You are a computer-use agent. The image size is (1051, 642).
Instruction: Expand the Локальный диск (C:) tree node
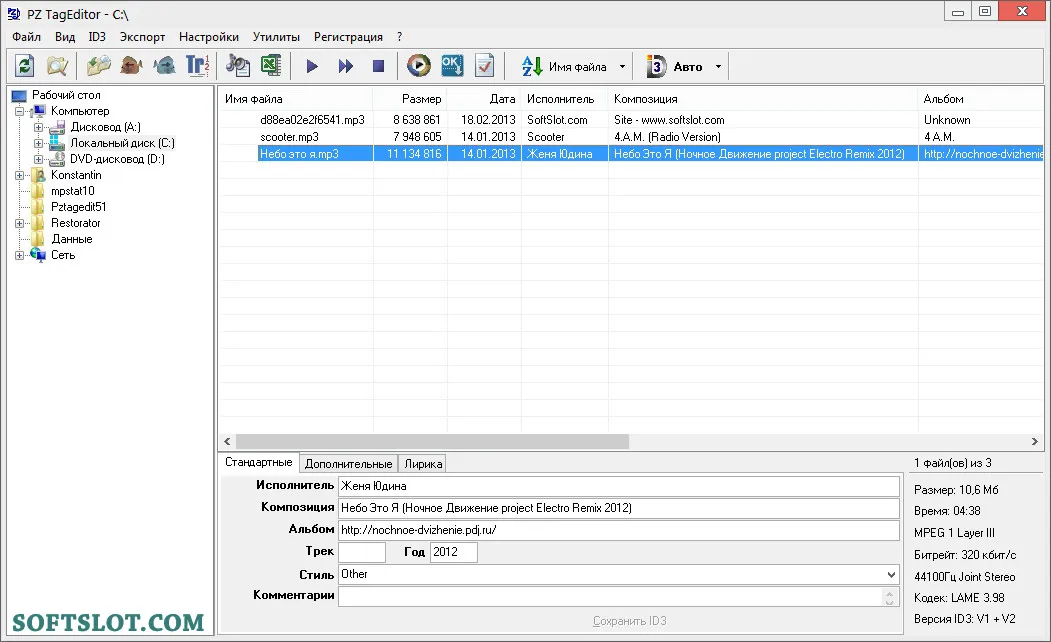point(38,143)
